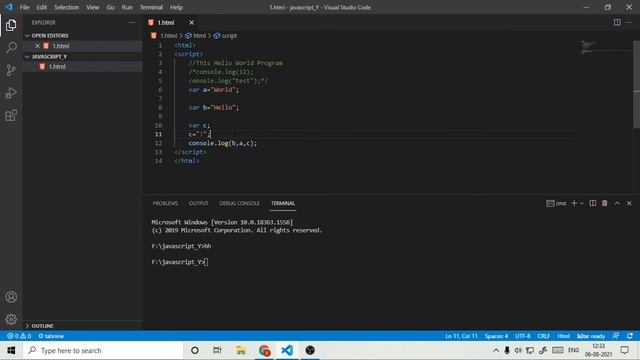Open Chrome from the taskbar
The height and width of the screenshot is (360, 640).
coord(264,351)
